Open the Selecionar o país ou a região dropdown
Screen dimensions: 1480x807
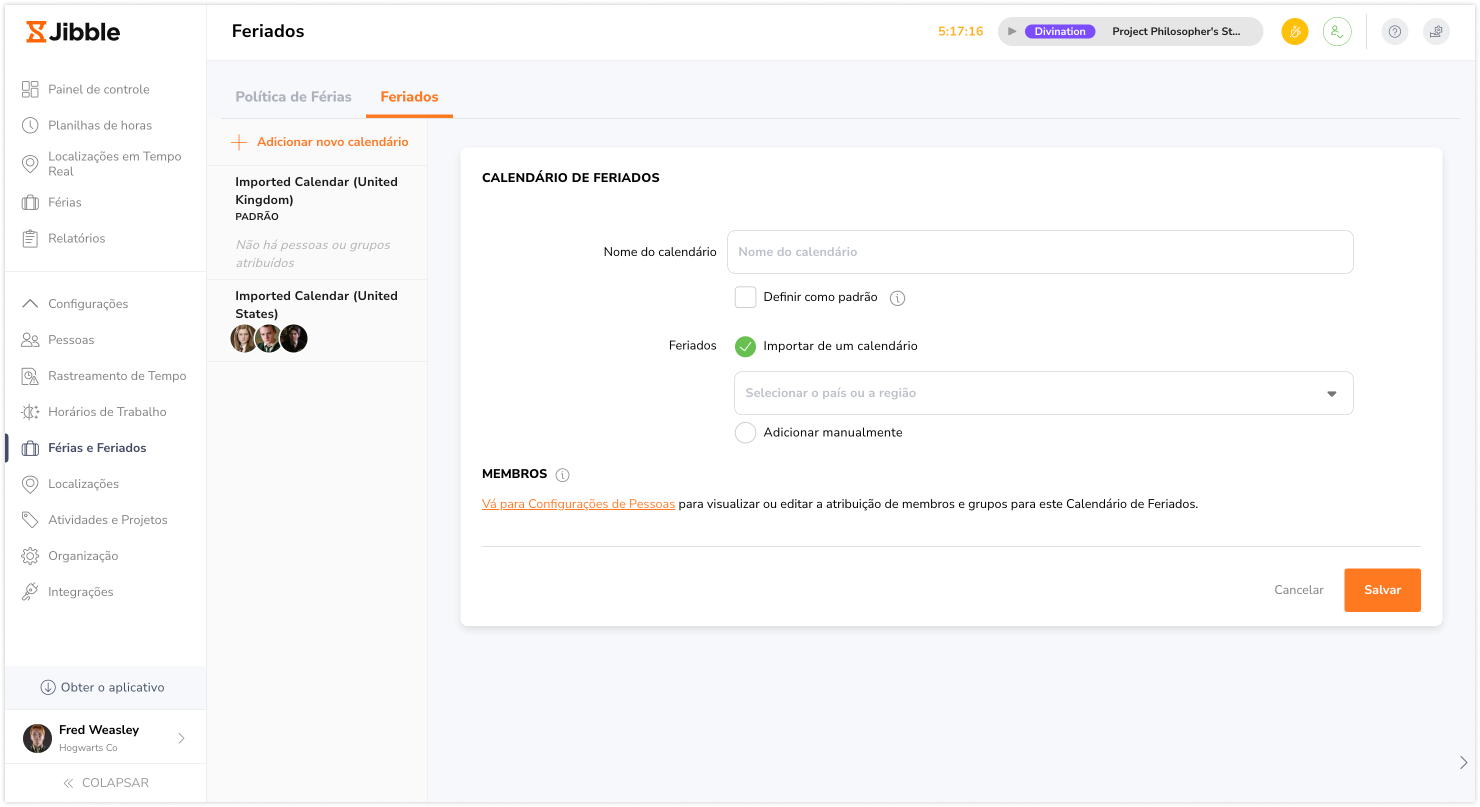[x=1043, y=393]
